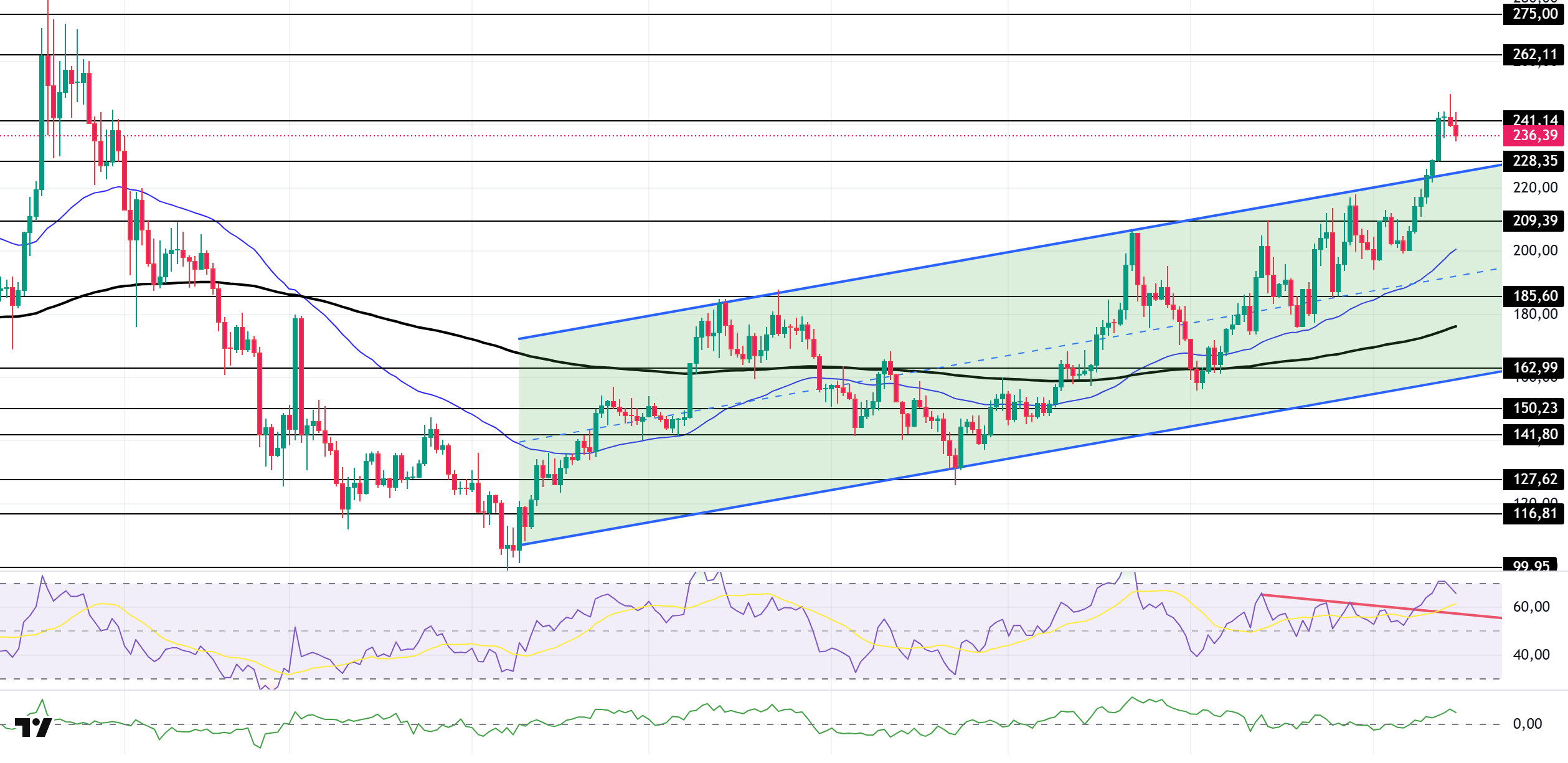The height and width of the screenshot is (763, 1568).
Task: Click the 162,99 price level label
Action: (x=1535, y=368)
